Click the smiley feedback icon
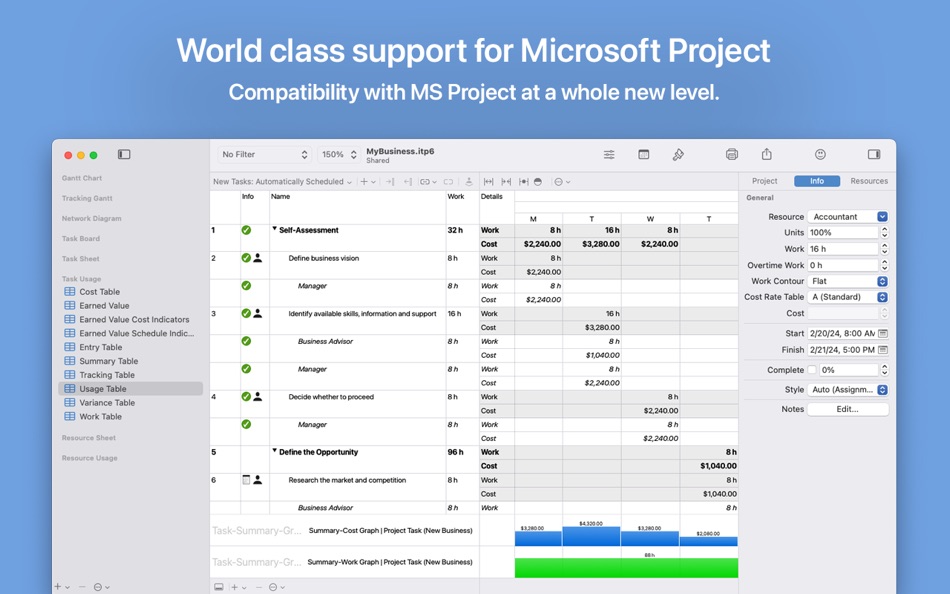Viewport: 950px width, 594px height. [820, 155]
